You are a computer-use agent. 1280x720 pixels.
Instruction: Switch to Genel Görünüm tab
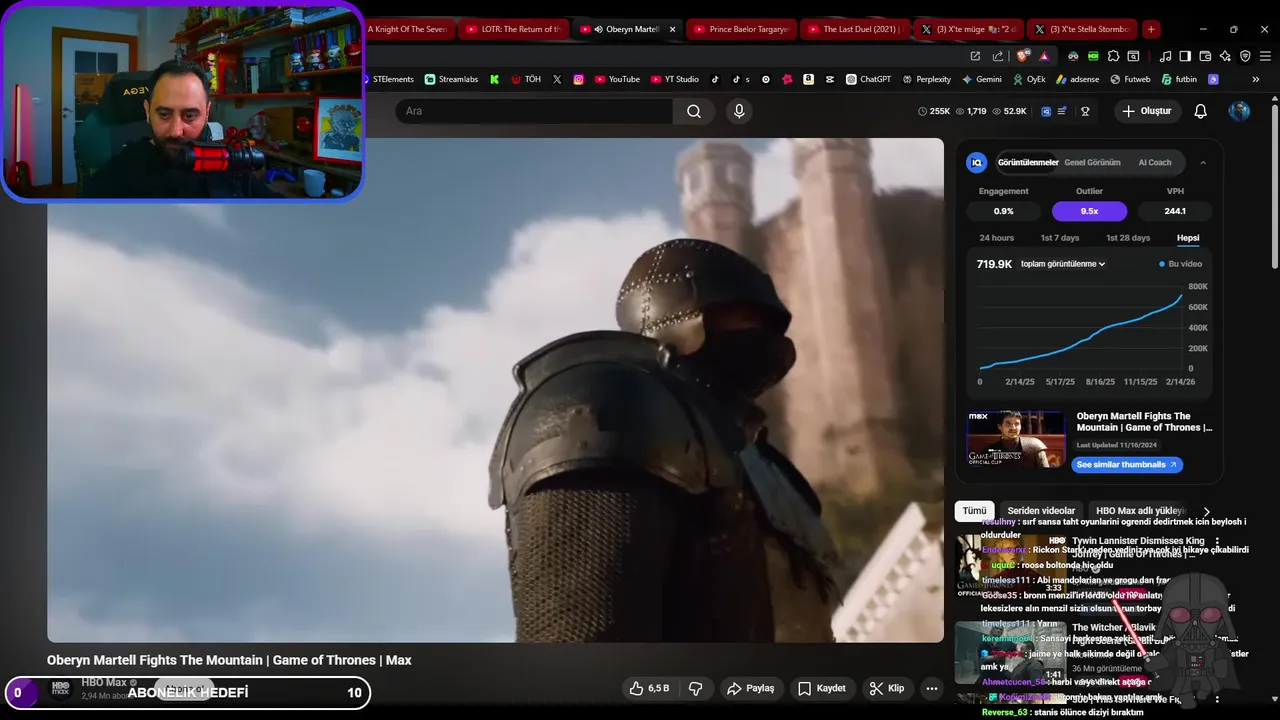click(x=1092, y=162)
